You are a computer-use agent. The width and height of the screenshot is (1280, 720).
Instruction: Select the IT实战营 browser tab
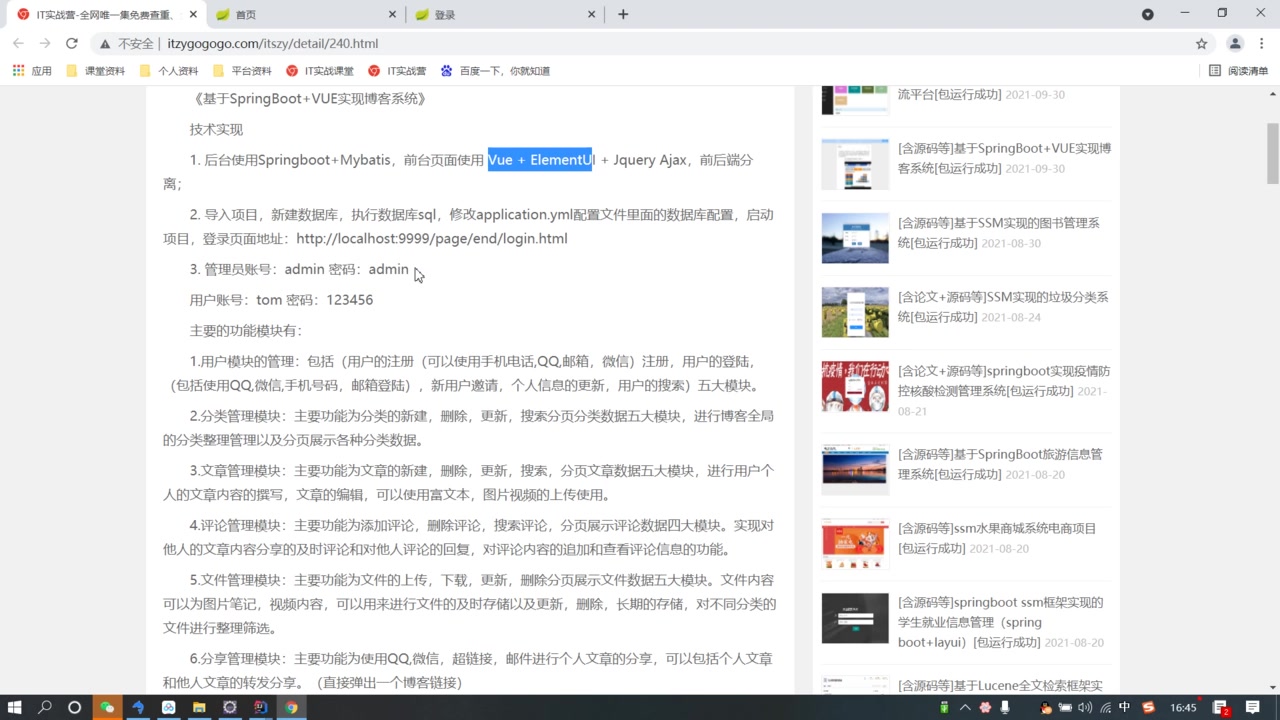(105, 14)
